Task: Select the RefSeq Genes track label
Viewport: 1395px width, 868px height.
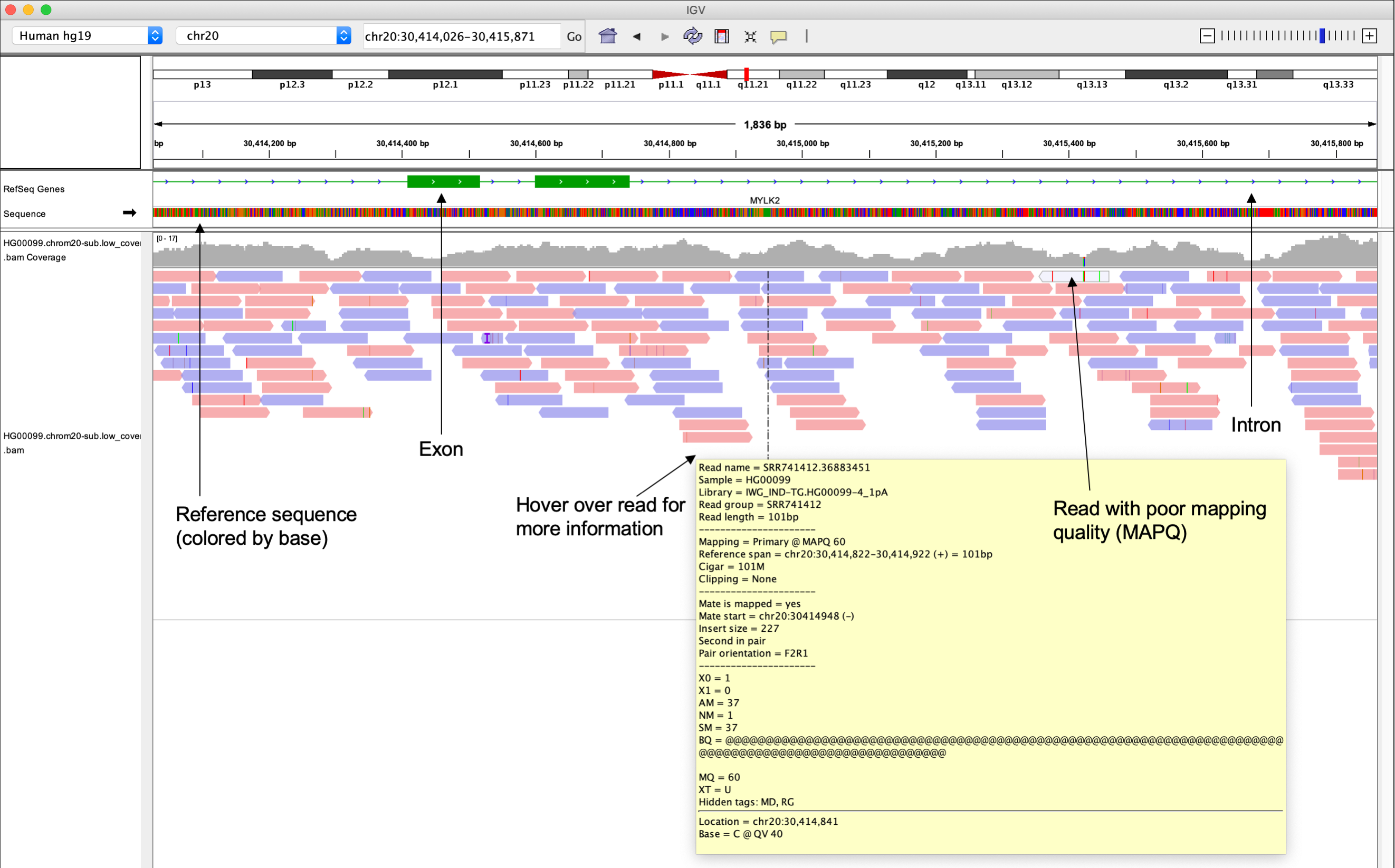Action: click(34, 189)
